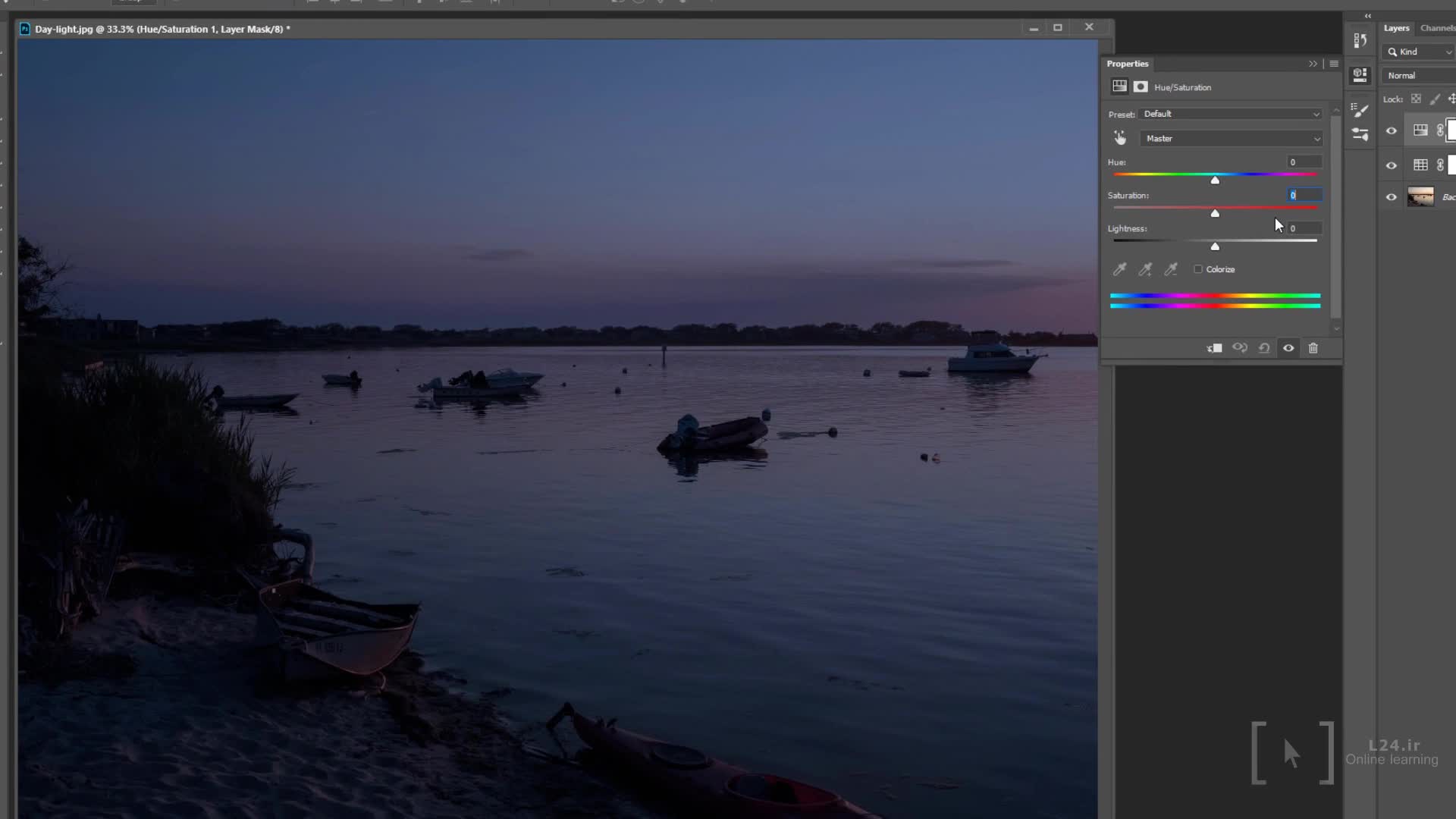
Task: Select the Subtract from Sample eyedropper
Action: point(1171,269)
